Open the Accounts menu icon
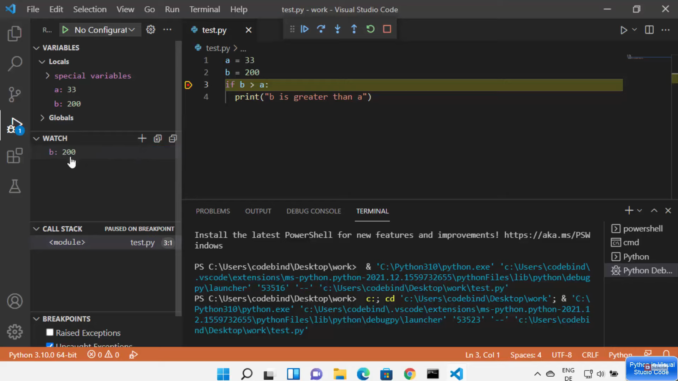The width and height of the screenshot is (678, 381). click(x=15, y=301)
